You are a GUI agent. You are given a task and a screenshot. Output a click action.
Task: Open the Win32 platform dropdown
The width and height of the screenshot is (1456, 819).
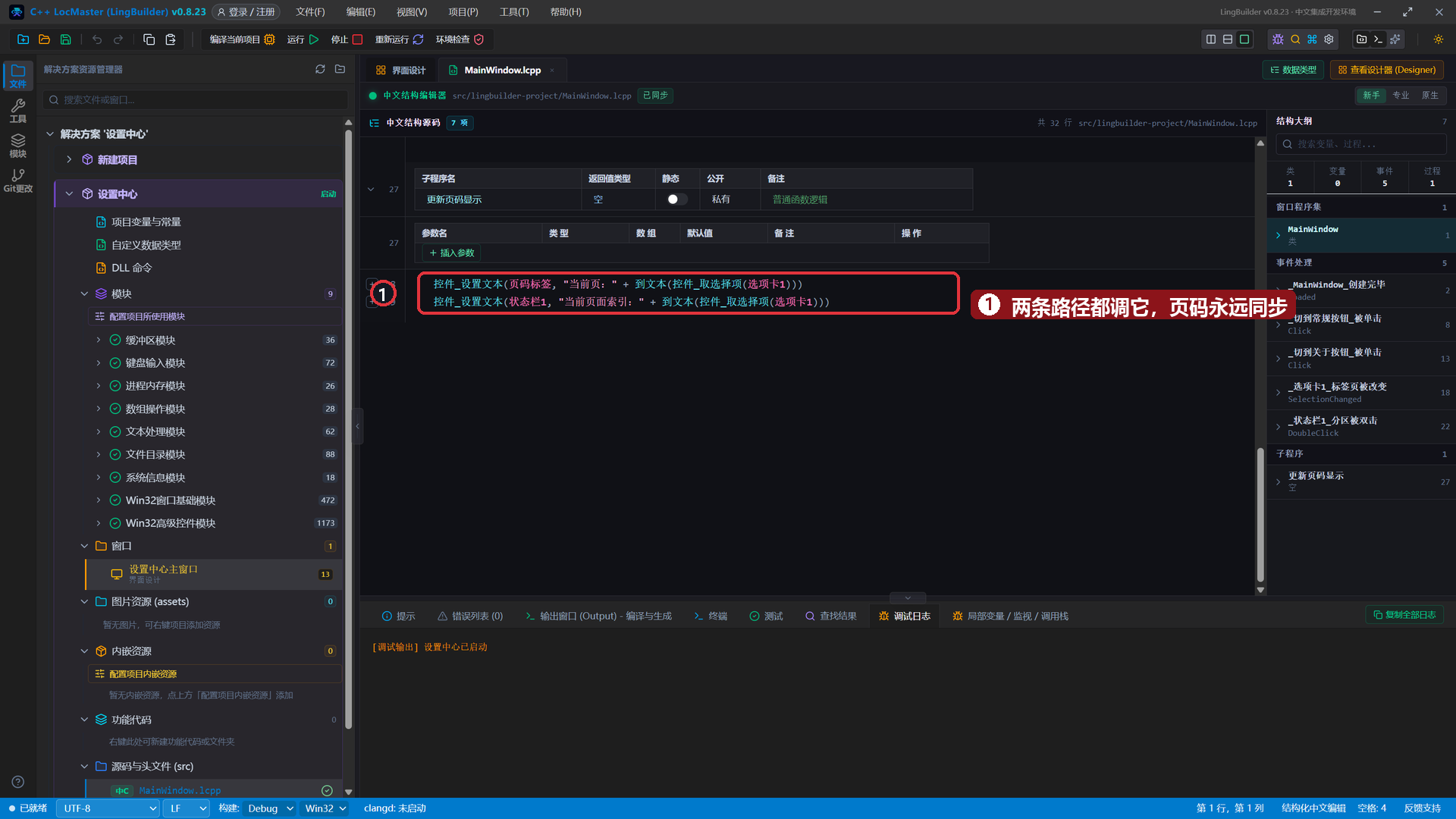[325, 808]
